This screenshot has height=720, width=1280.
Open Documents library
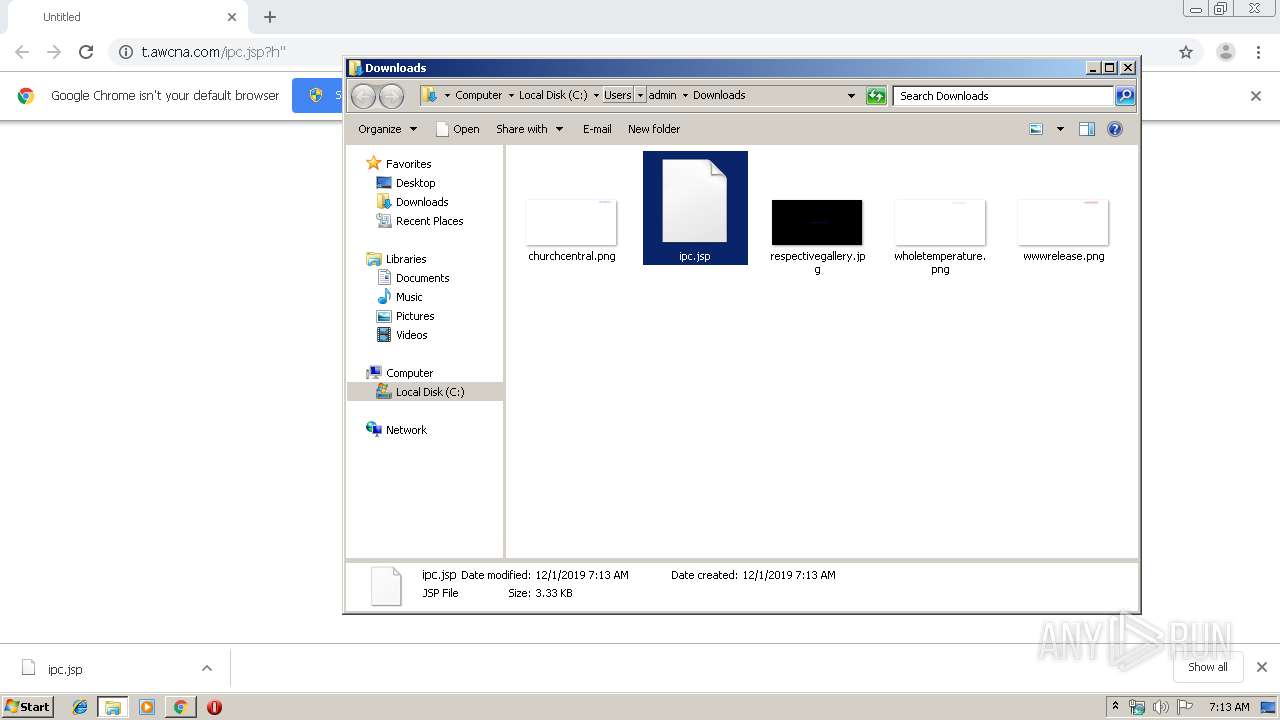point(422,278)
